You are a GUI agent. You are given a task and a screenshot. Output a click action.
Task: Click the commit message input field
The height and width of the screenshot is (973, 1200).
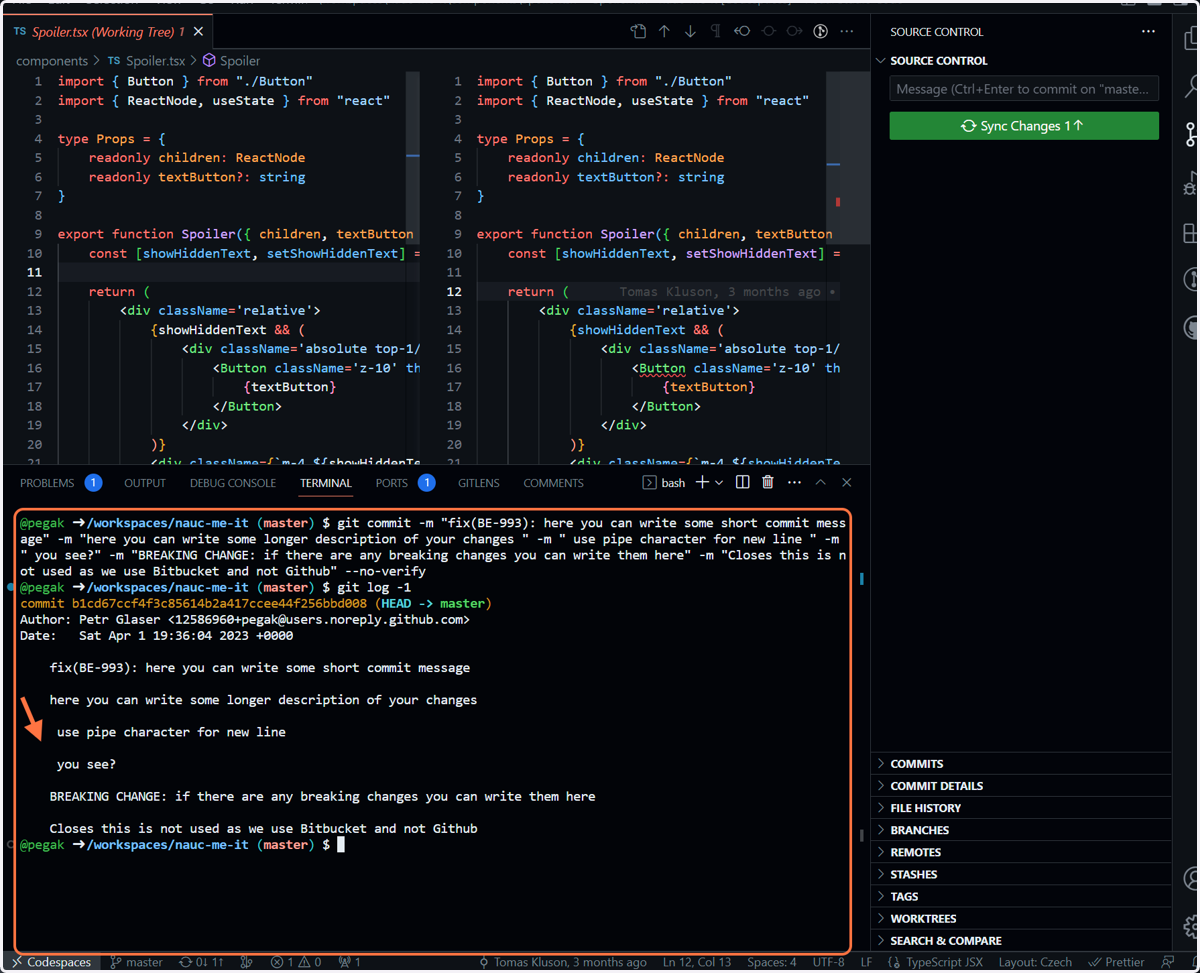(x=1024, y=89)
